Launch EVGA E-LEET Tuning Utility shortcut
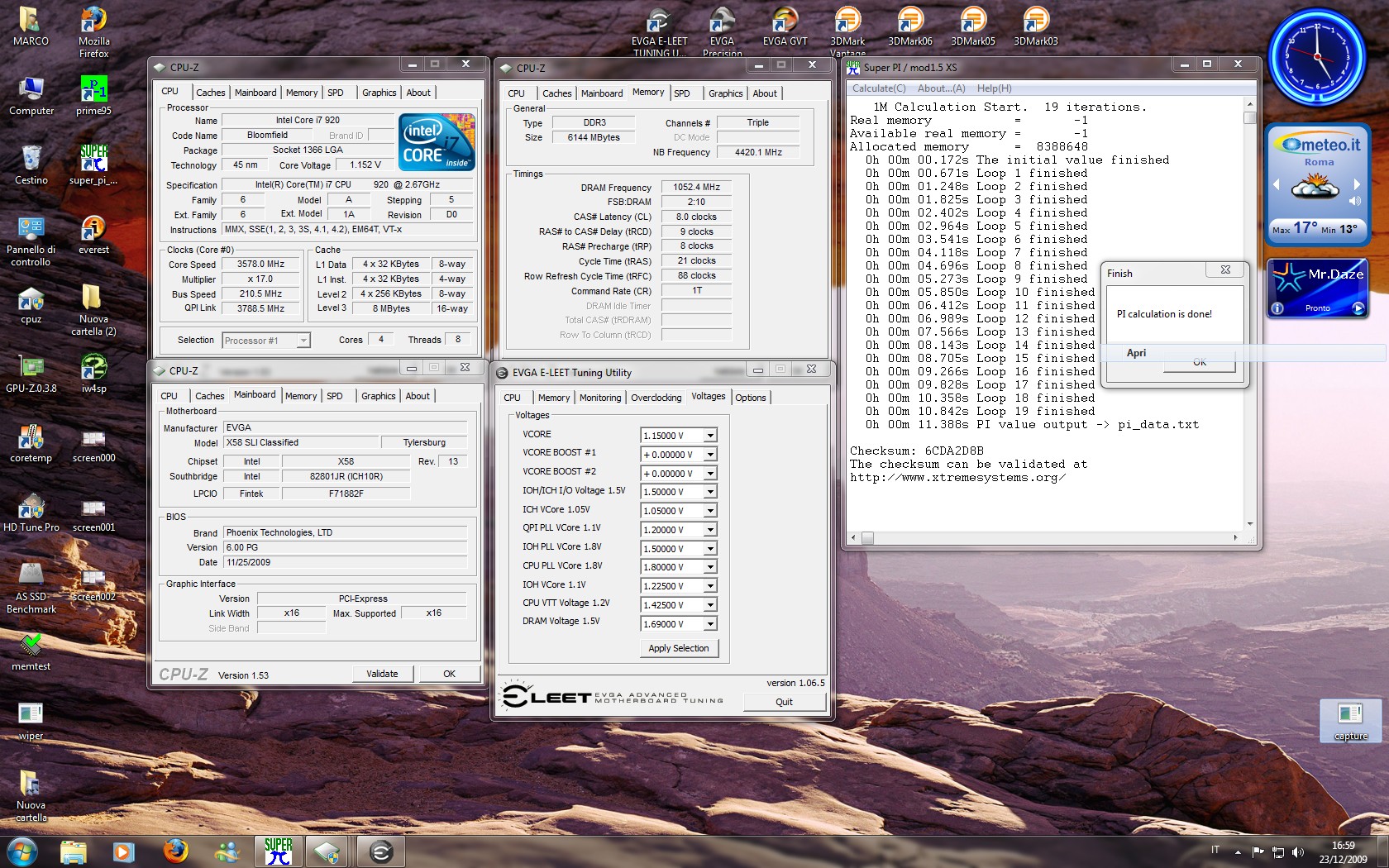Image resolution: width=1389 pixels, height=868 pixels. (x=659, y=31)
